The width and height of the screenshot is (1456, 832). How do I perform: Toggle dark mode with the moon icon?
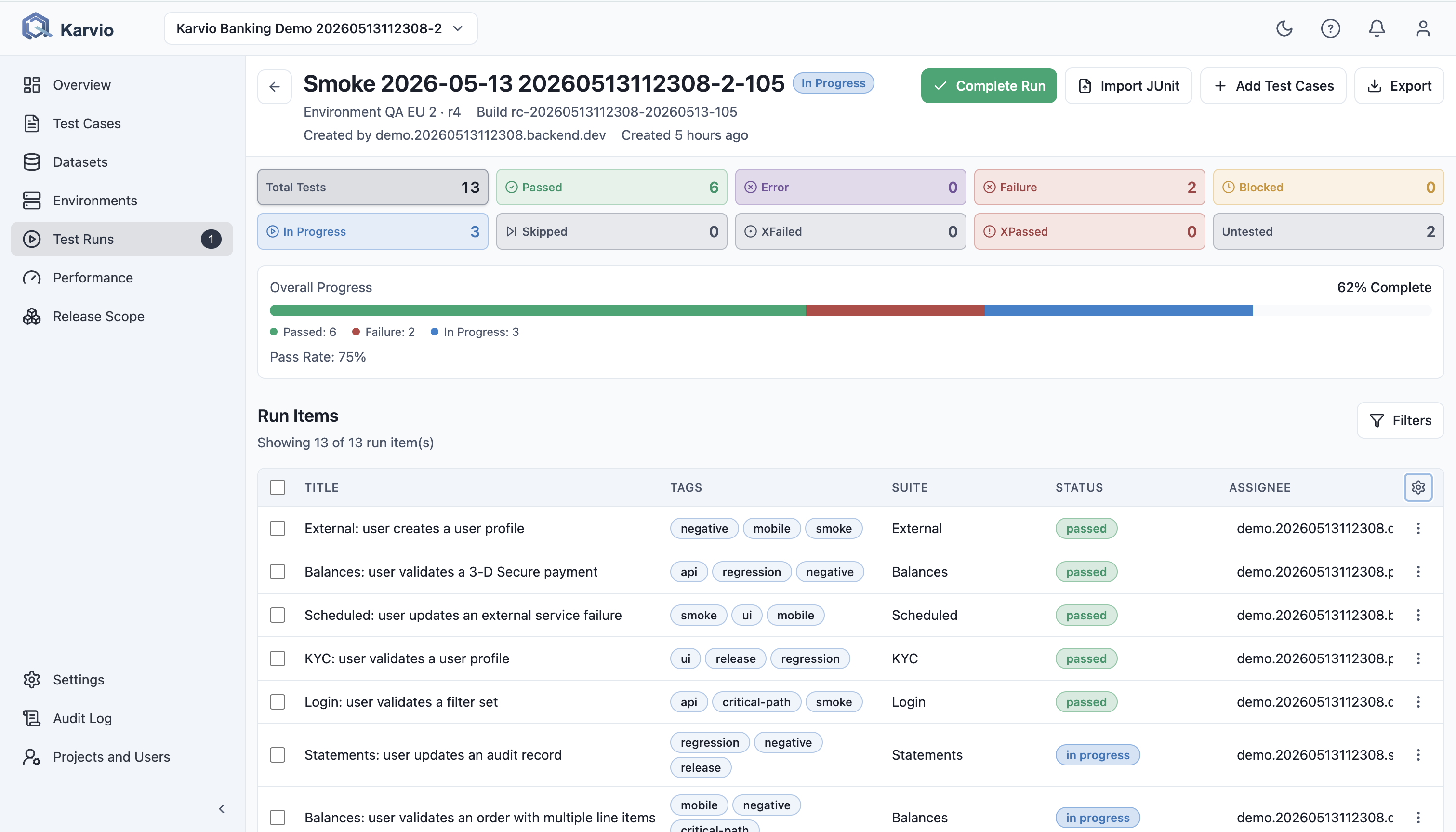[1284, 28]
